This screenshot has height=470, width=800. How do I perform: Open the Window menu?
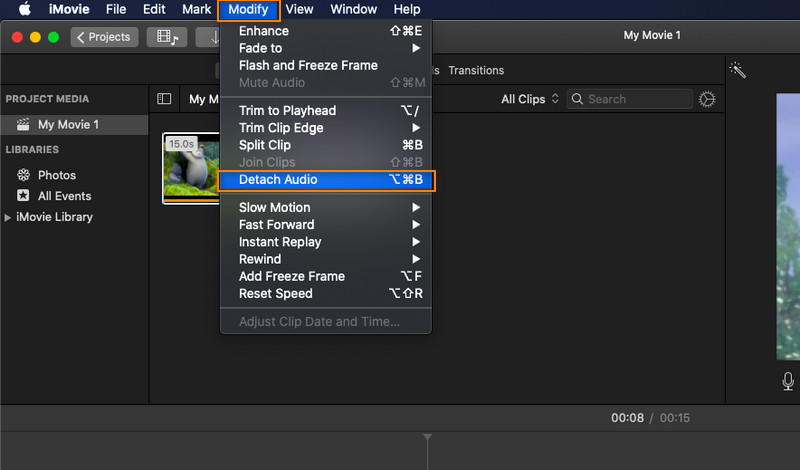tap(354, 9)
